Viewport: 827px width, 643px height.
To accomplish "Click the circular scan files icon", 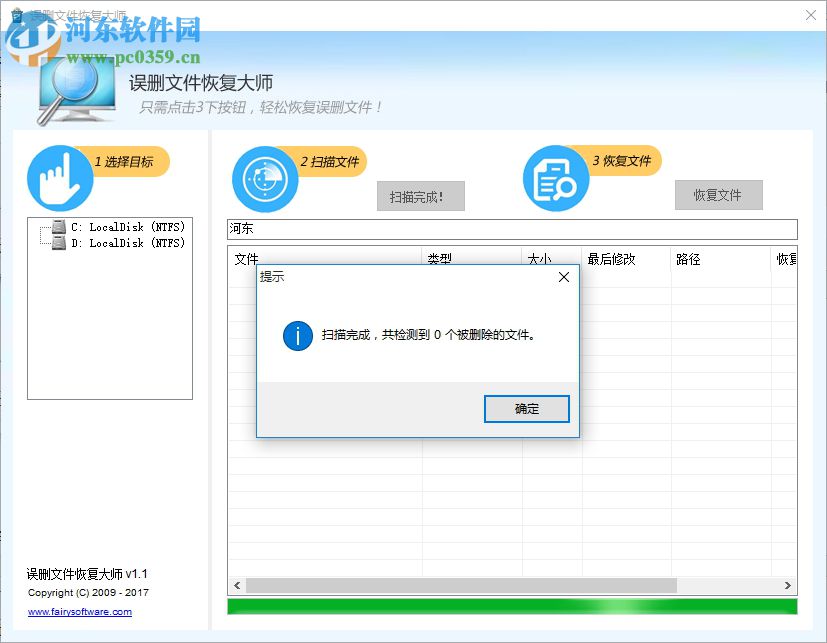I will pyautogui.click(x=263, y=179).
